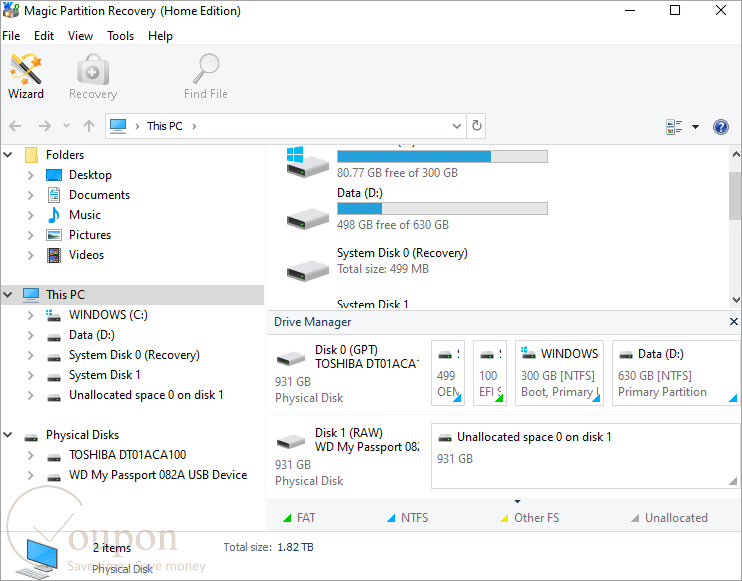
Task: Collapse the Physical Disks node
Action: [x=8, y=435]
